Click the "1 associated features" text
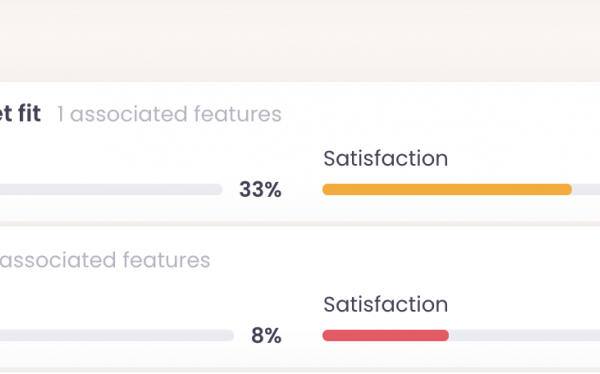Screen dimensions: 600x374 [x=169, y=114]
